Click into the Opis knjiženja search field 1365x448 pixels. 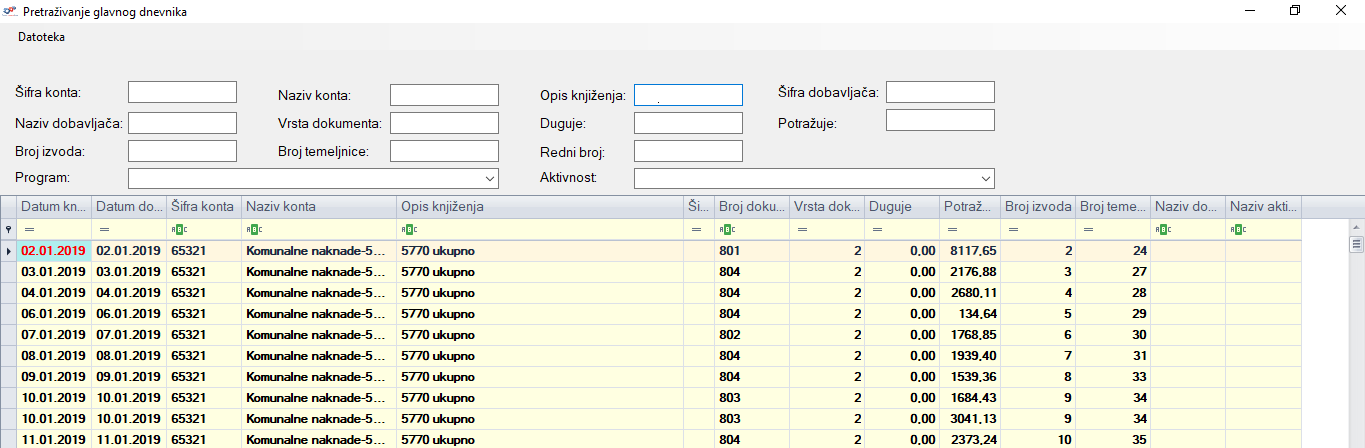(x=688, y=95)
